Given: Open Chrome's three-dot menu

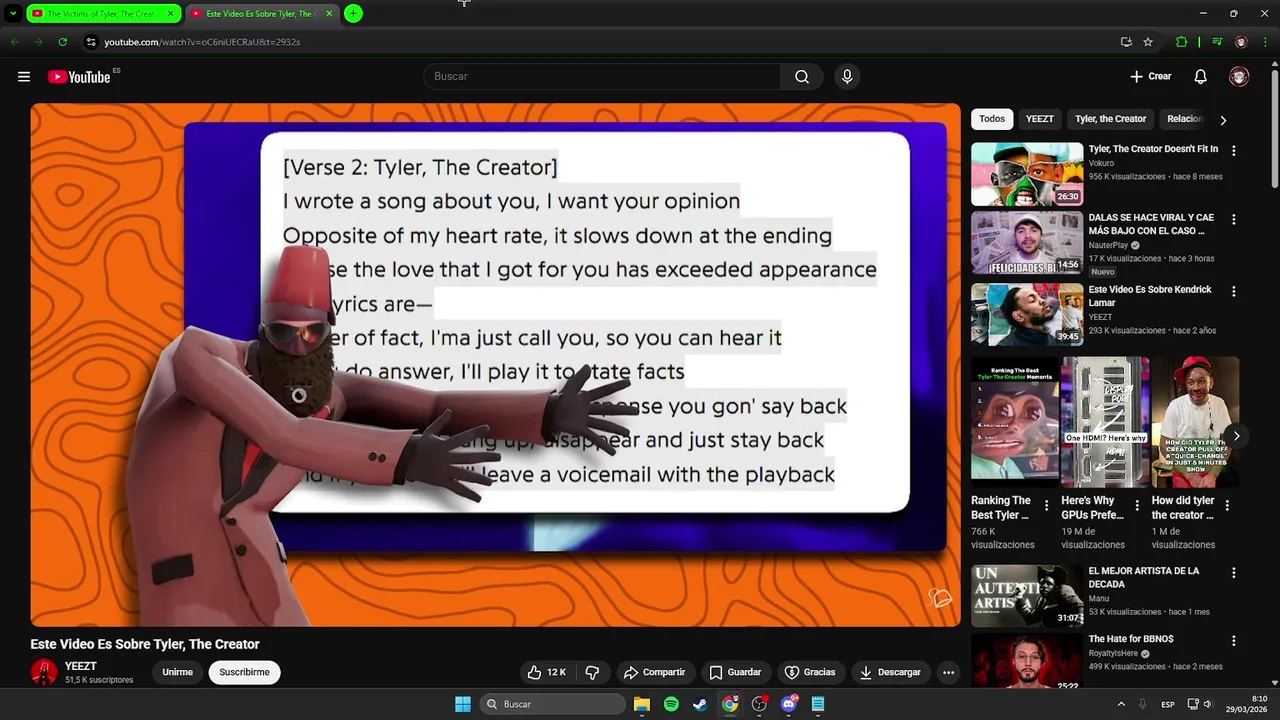Looking at the screenshot, I should 1266,42.
